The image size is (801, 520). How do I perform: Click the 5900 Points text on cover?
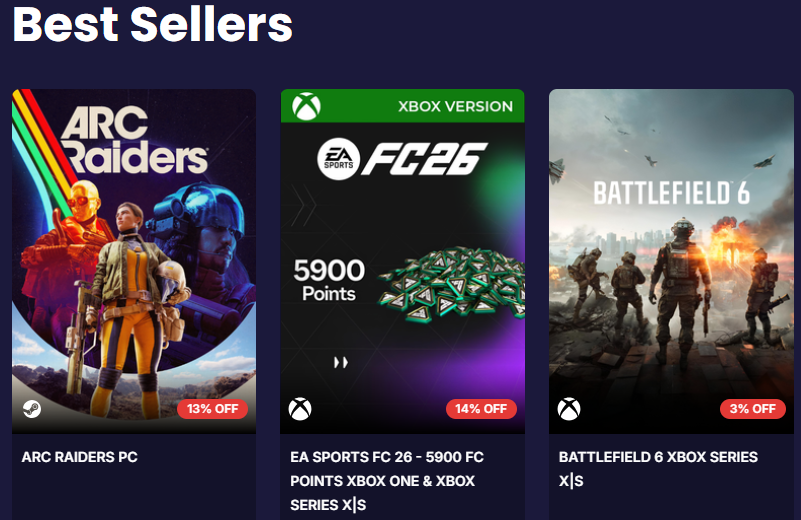[x=329, y=281]
